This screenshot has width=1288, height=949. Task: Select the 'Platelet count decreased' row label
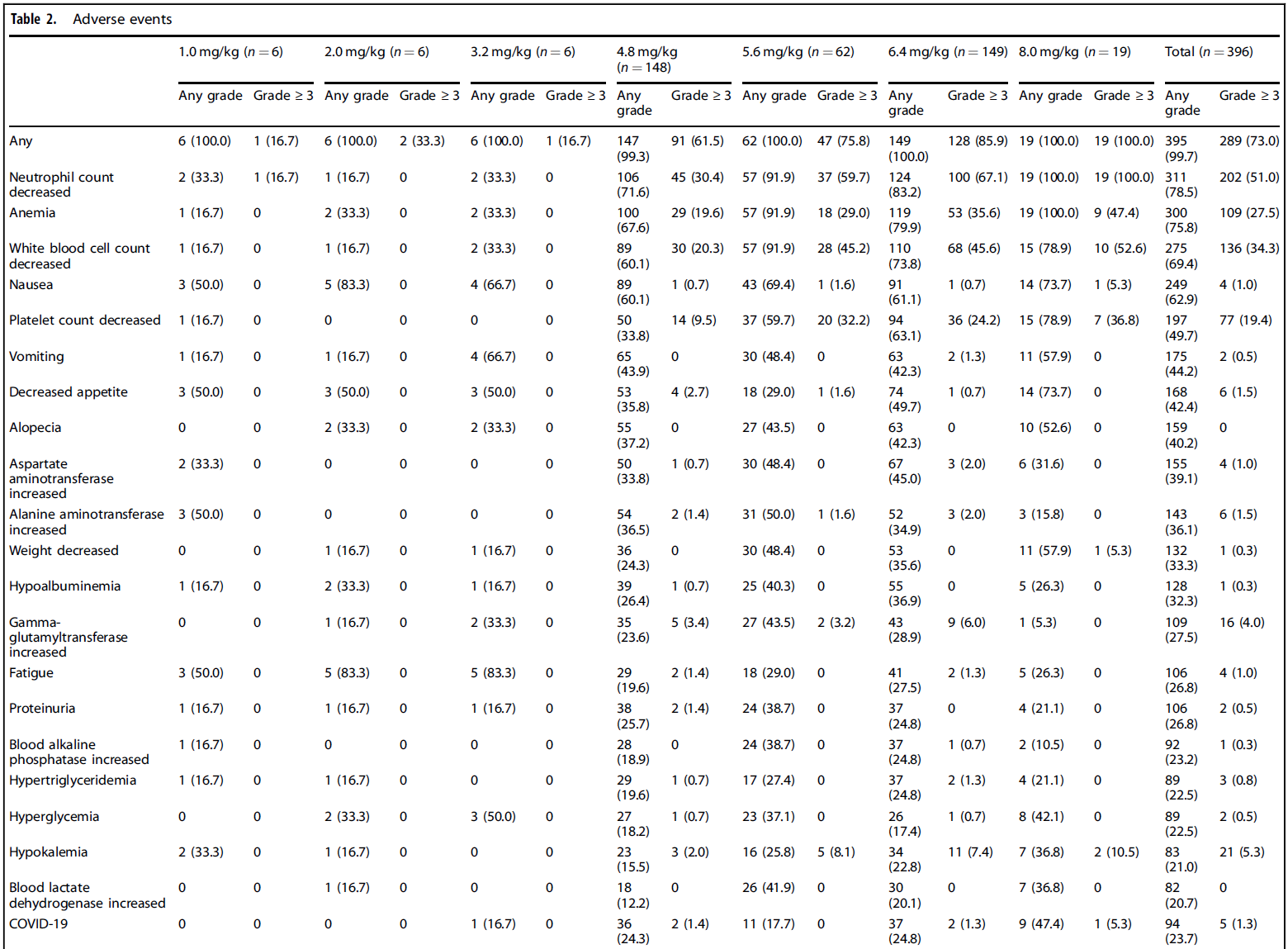coord(84,320)
